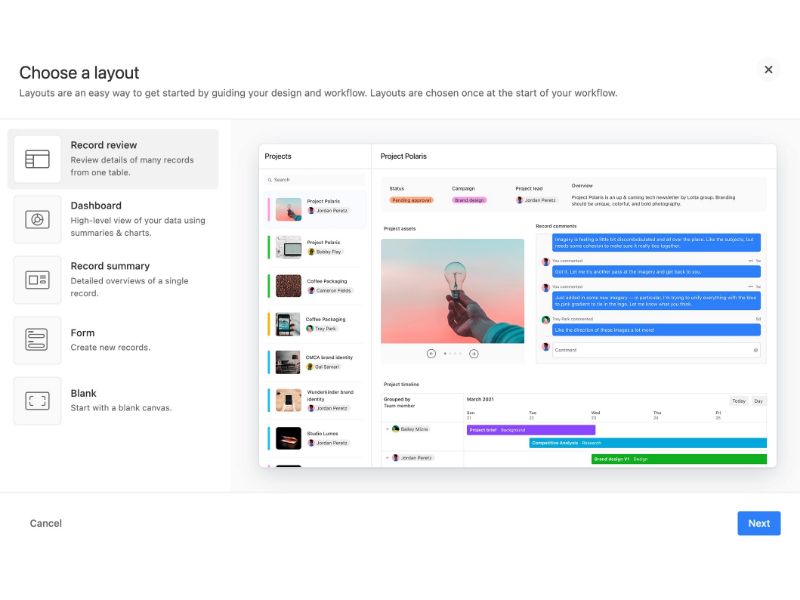This screenshot has width=800, height=600.
Task: Click the Search field in Projects list
Action: (315, 180)
